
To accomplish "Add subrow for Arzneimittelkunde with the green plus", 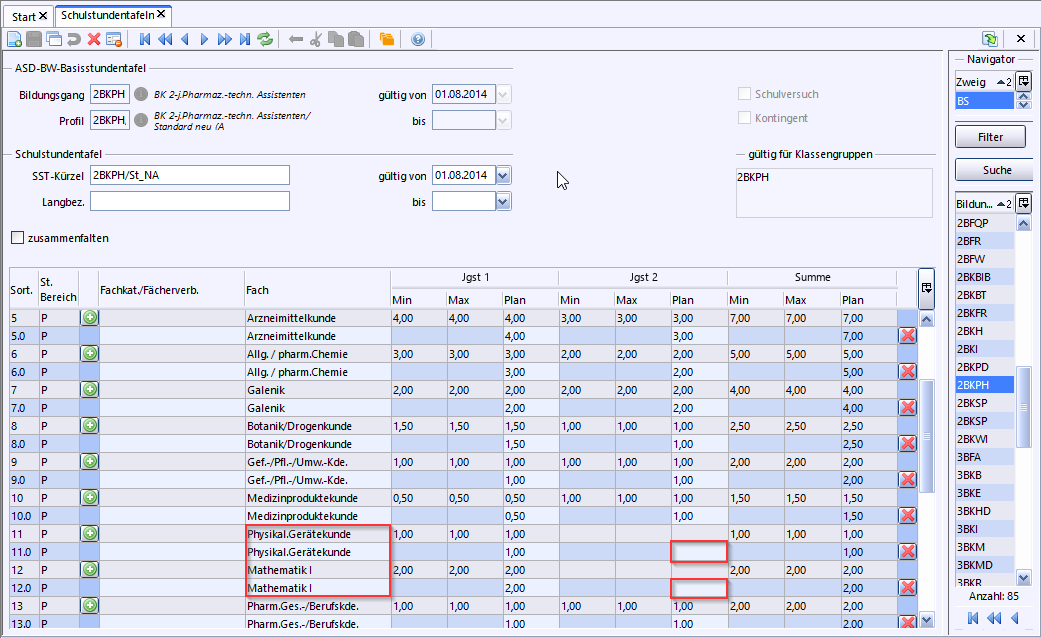I will tap(90, 317).
